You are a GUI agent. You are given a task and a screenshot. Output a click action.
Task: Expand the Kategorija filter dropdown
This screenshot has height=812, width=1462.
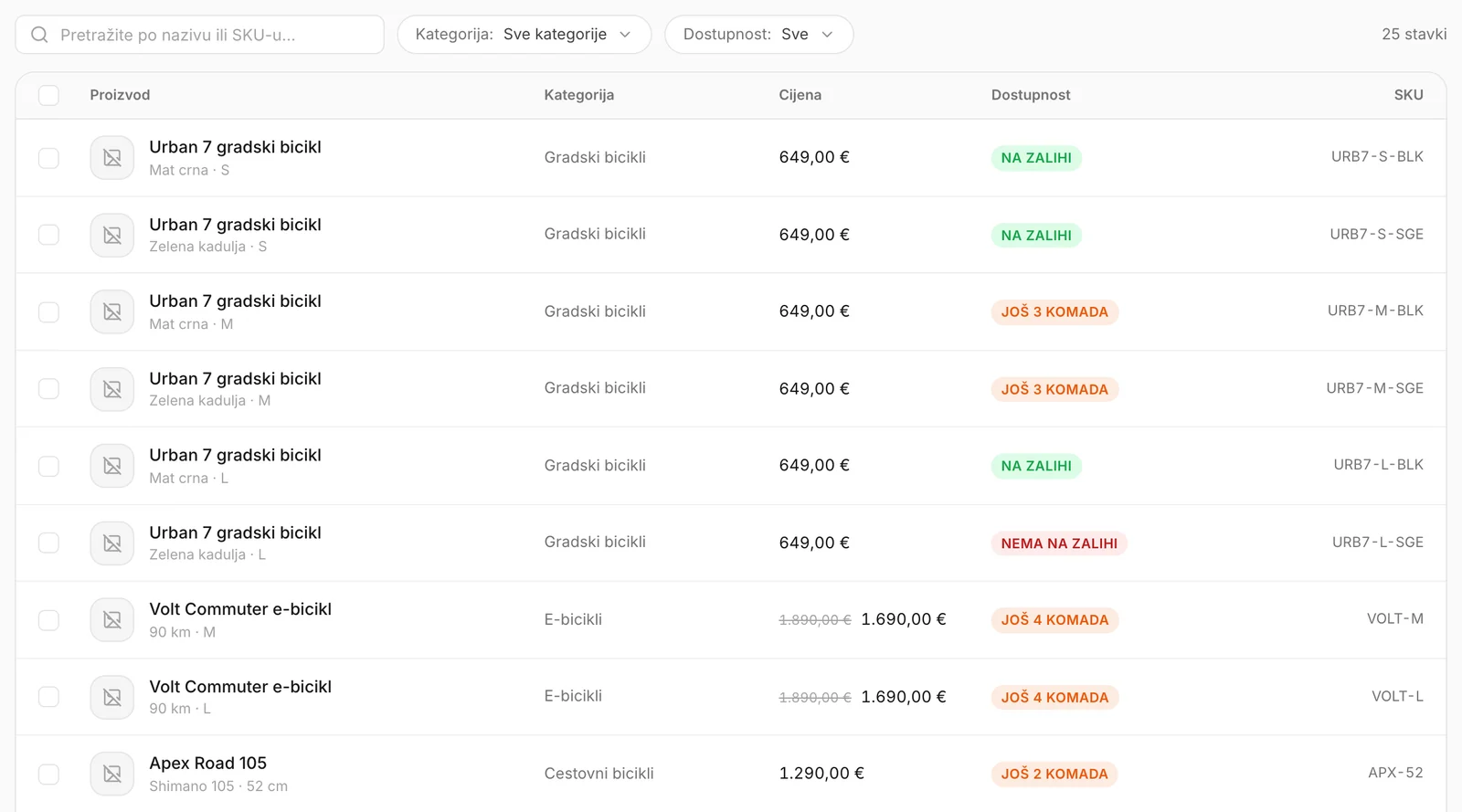click(524, 35)
